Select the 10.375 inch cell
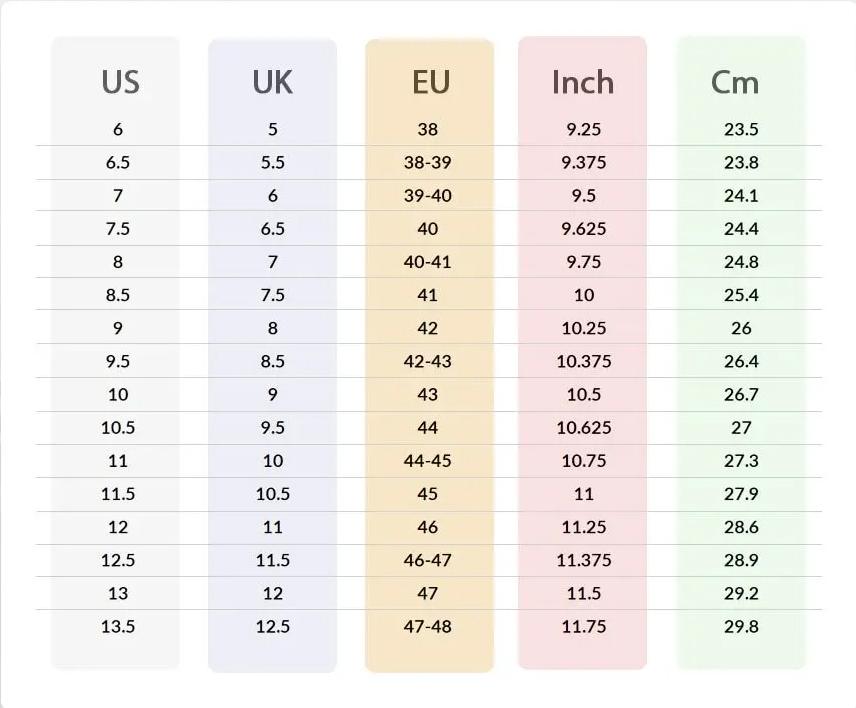Screen dimensions: 856x708 click(584, 361)
